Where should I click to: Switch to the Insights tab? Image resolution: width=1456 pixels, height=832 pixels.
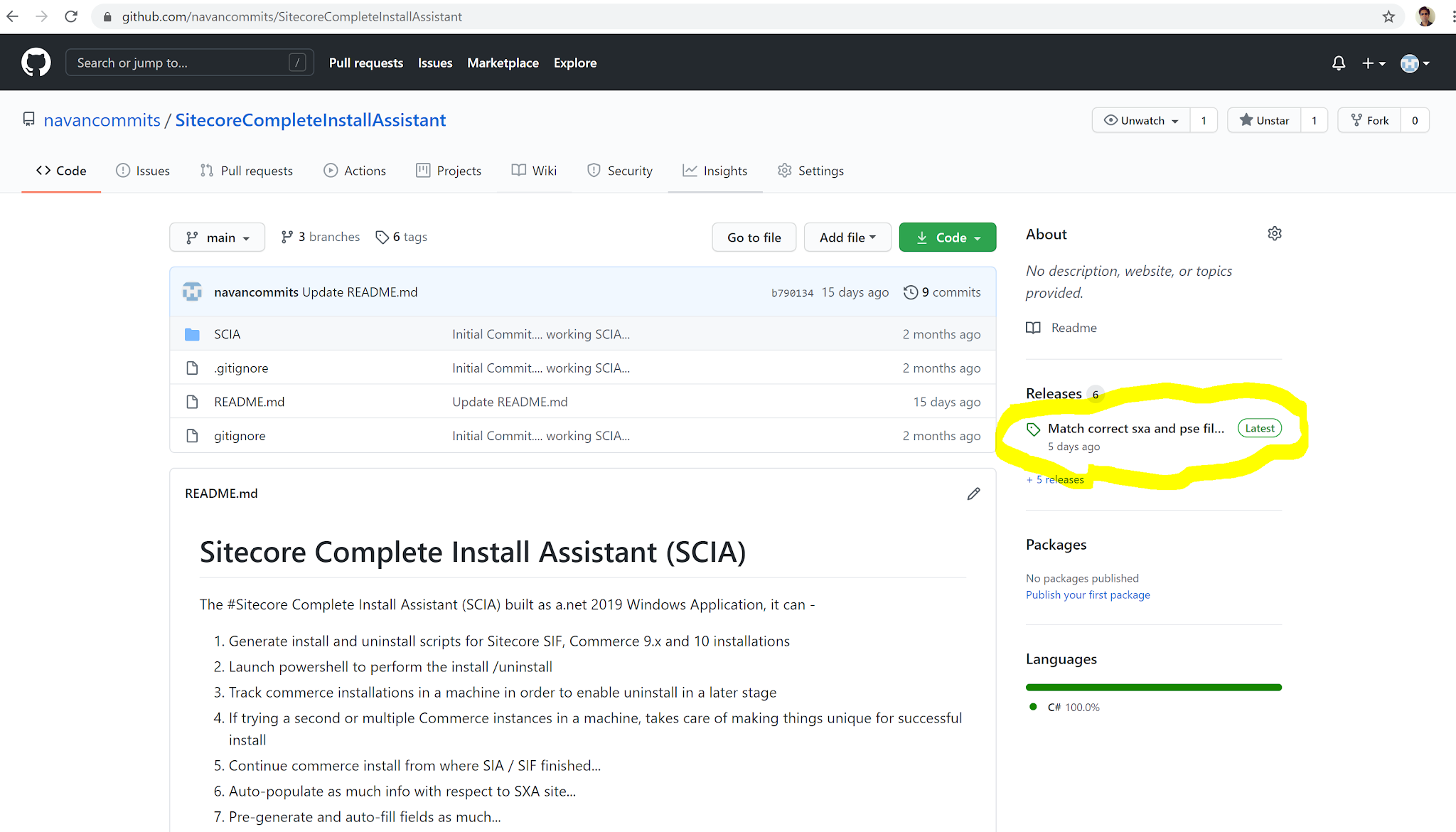(715, 171)
